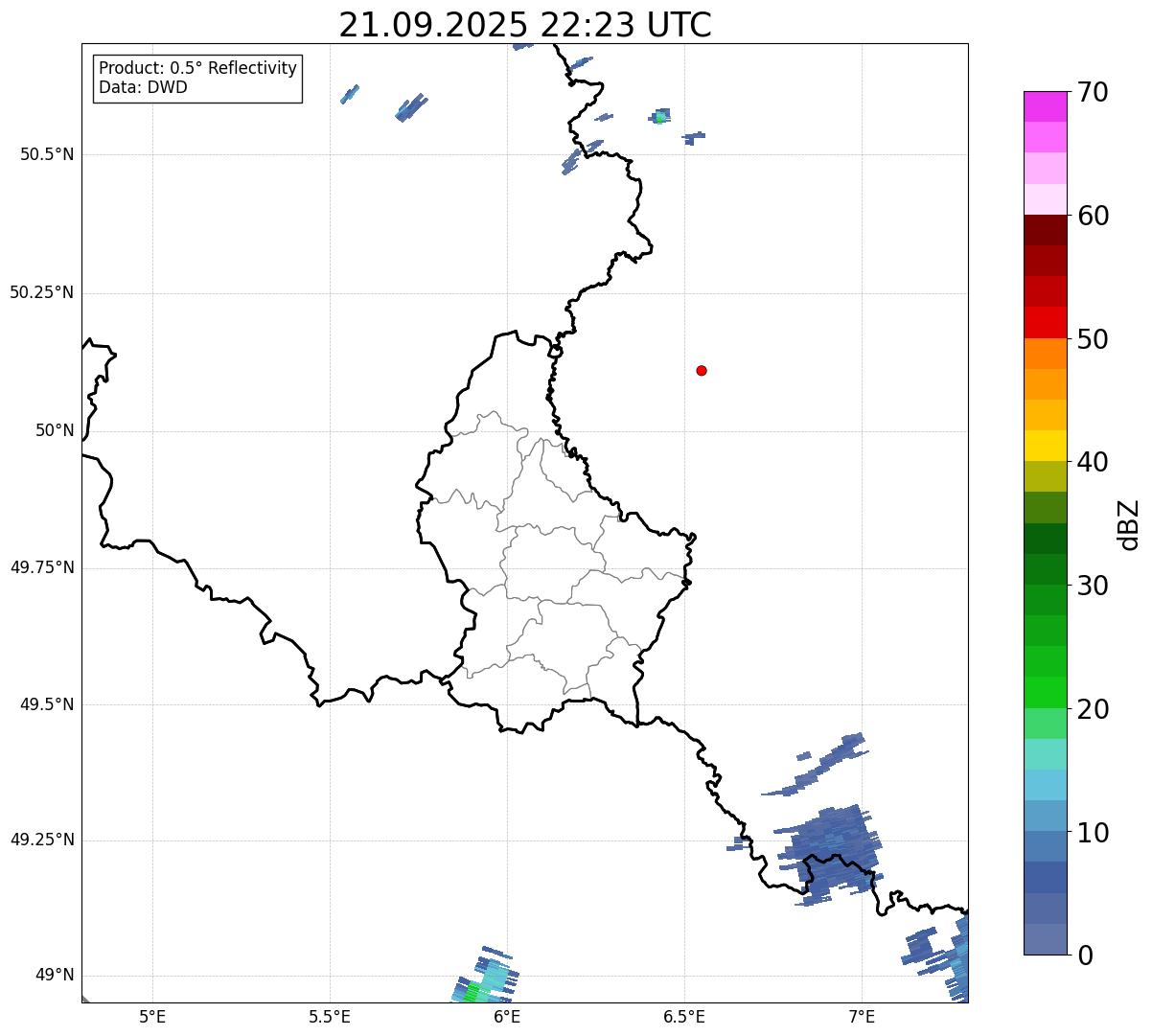Click the red station marker dot
Screen dimensions: 1152x1036
(702, 370)
